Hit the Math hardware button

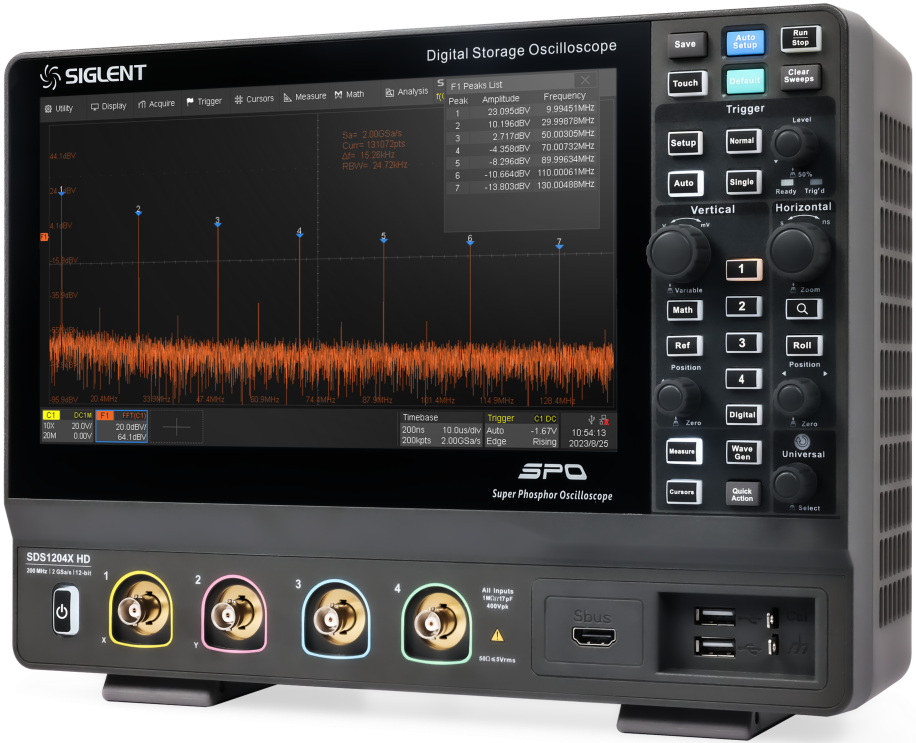683,310
